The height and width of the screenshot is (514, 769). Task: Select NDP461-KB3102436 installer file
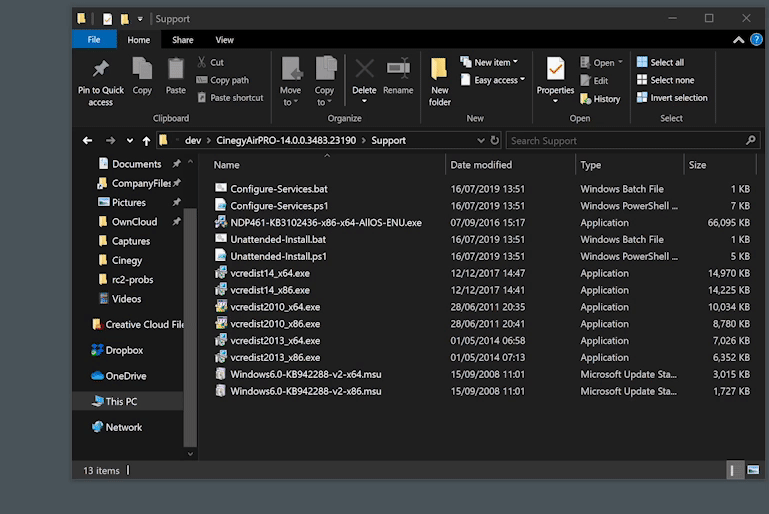click(326, 223)
